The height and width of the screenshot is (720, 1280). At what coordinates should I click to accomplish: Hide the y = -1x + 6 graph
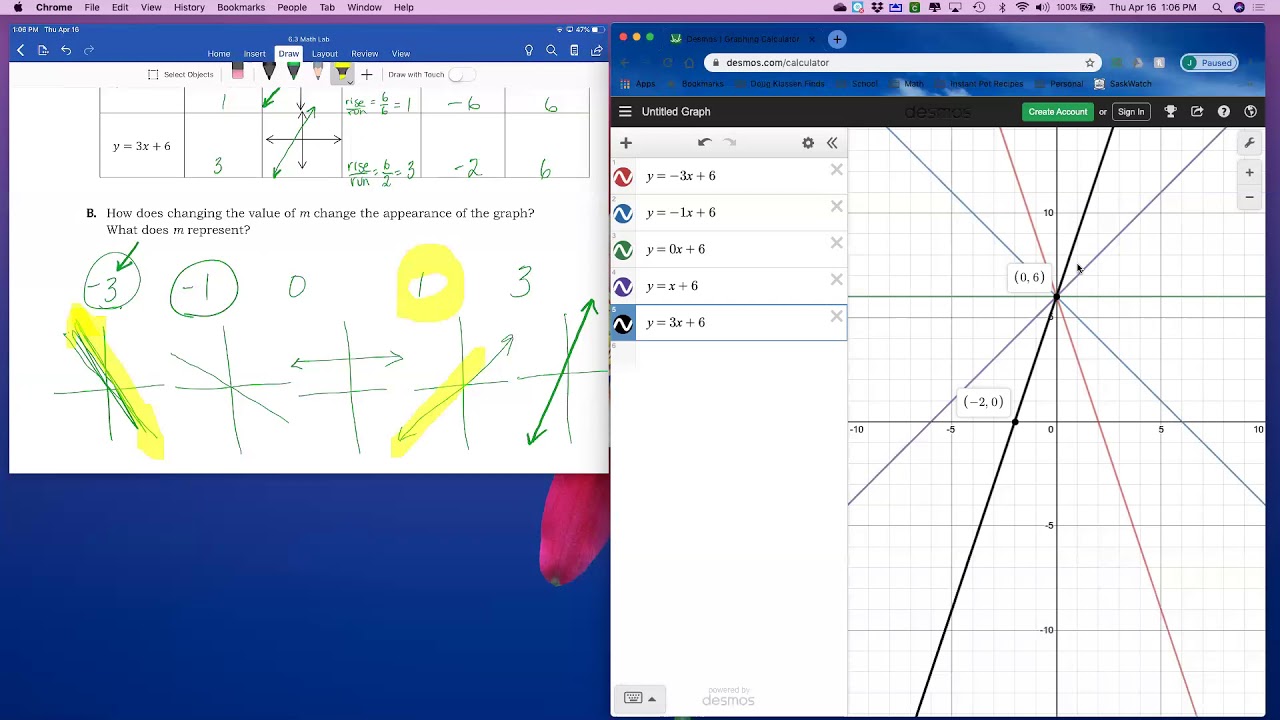pyautogui.click(x=623, y=213)
